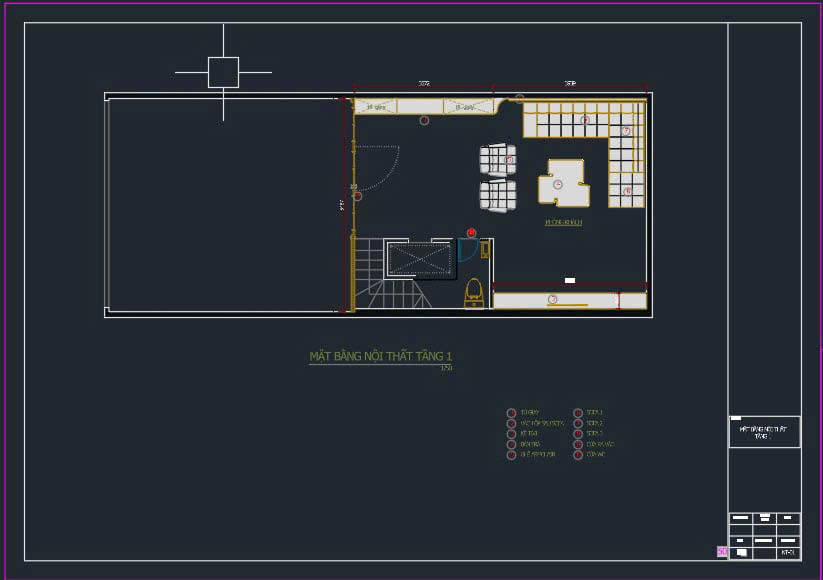The height and width of the screenshot is (580, 823).
Task: Click the sheet number cell "KT-01" in title block
Action: 788,553
